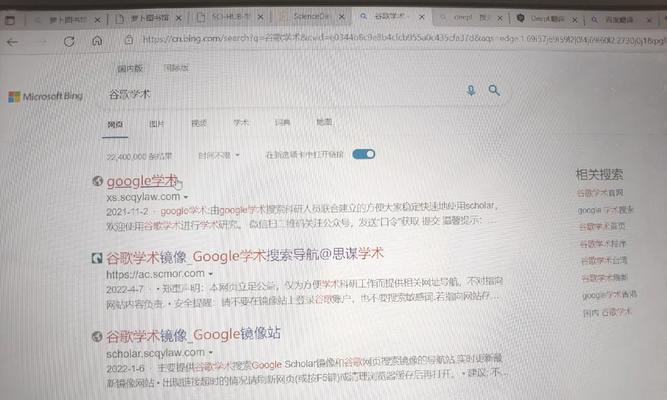Screen dimensions: 667x400
Task: Click the cn.bing.com address bar URL
Action: point(404,39)
